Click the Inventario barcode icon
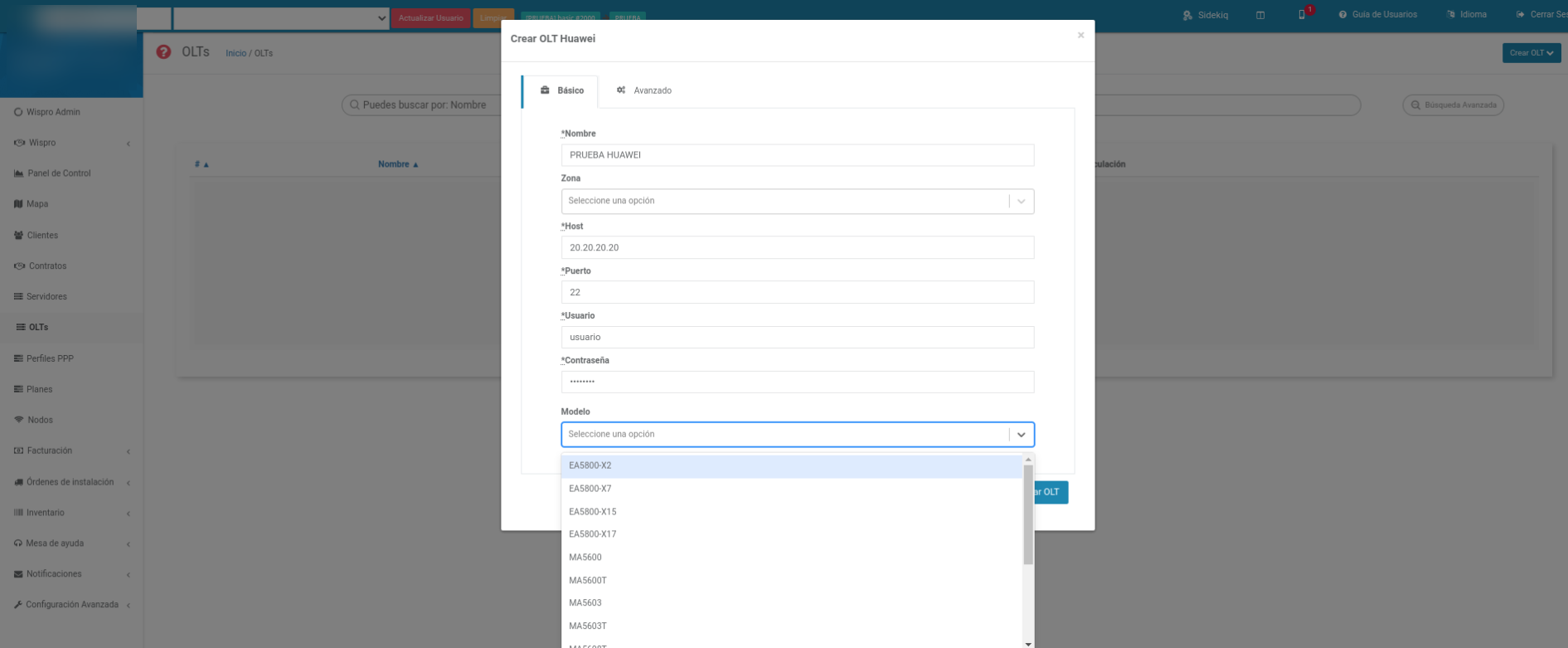 18,513
